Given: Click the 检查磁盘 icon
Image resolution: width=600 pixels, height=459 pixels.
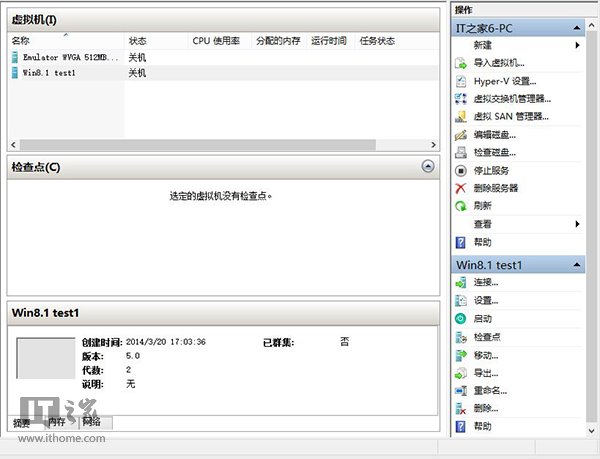Looking at the screenshot, I should pyautogui.click(x=461, y=152).
